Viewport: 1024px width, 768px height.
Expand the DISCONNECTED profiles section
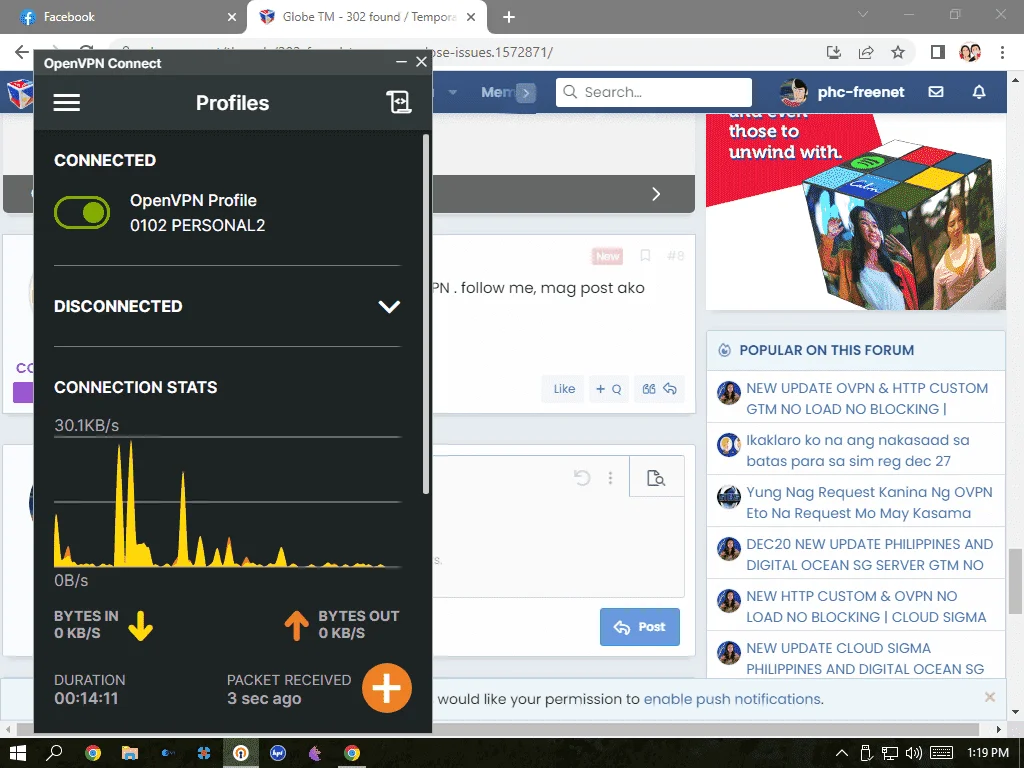pyautogui.click(x=389, y=306)
